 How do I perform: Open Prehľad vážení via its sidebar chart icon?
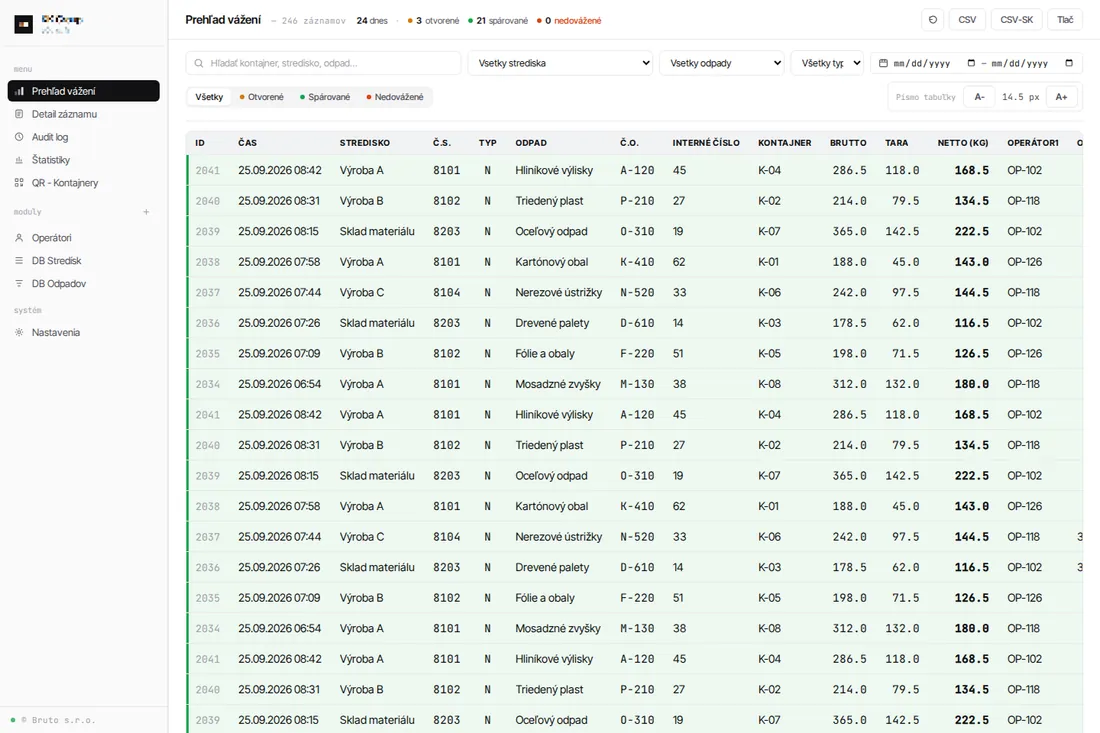pyautogui.click(x=19, y=91)
